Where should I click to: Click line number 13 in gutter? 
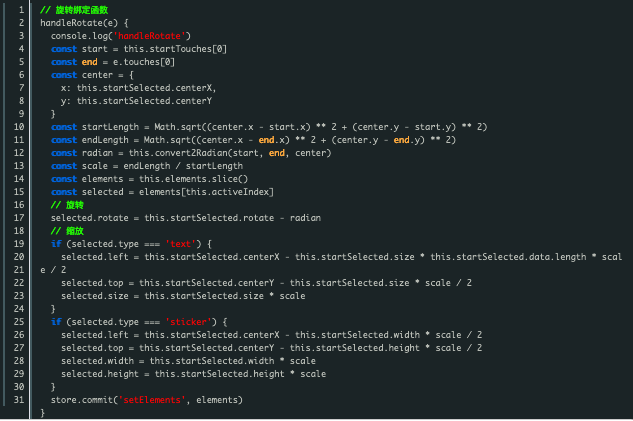pos(19,166)
